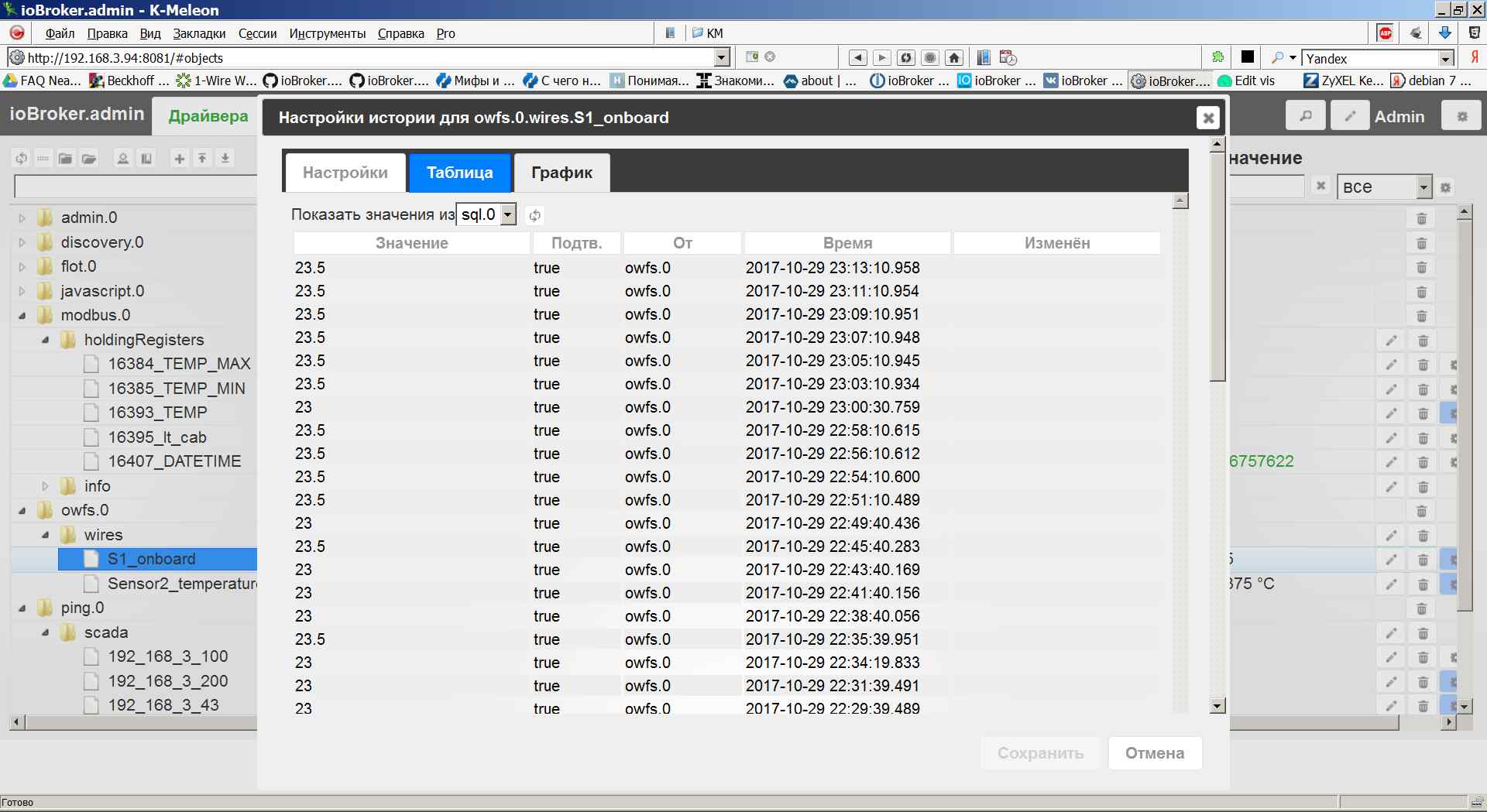Click the AdBlock Plus ABP icon
The width and height of the screenshot is (1487, 812).
(x=1385, y=33)
